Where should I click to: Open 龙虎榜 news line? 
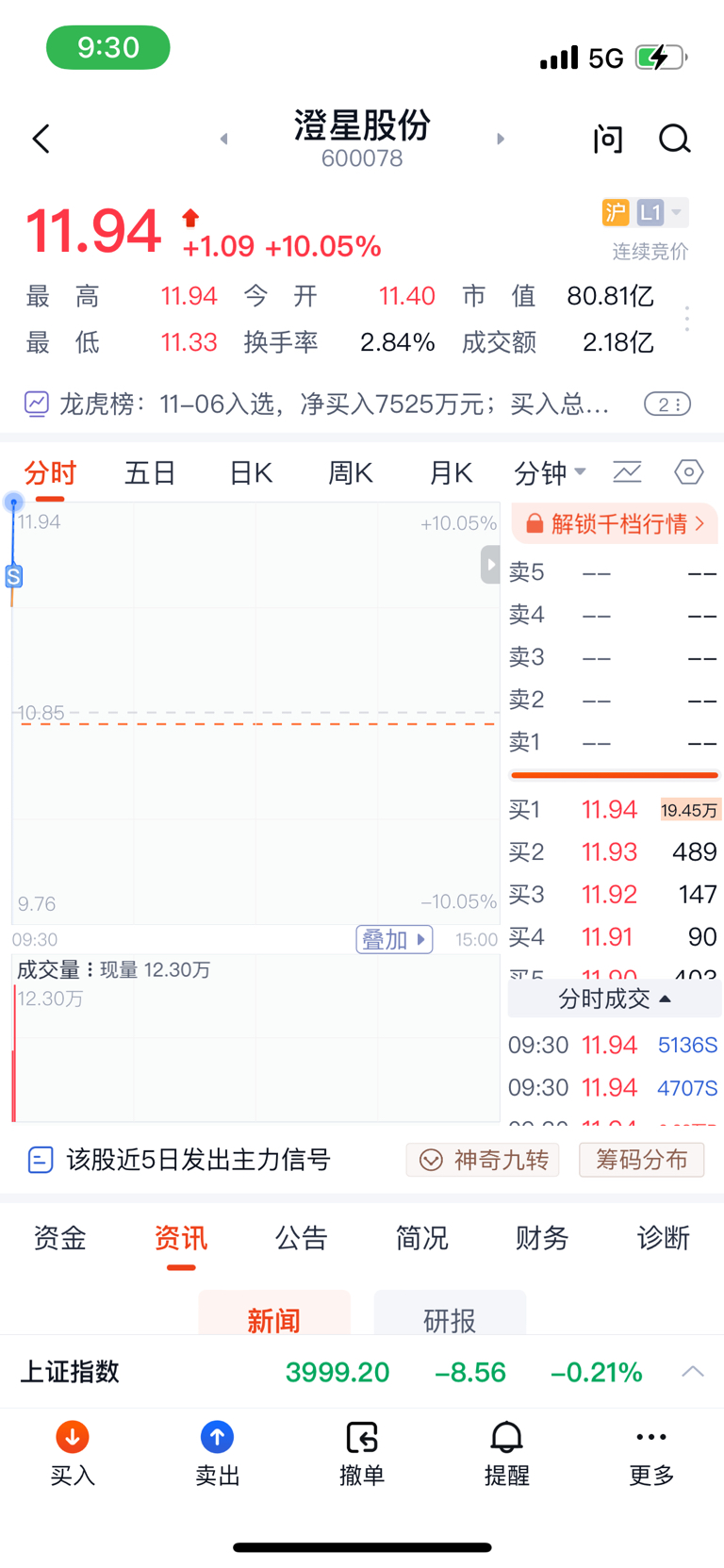click(335, 404)
